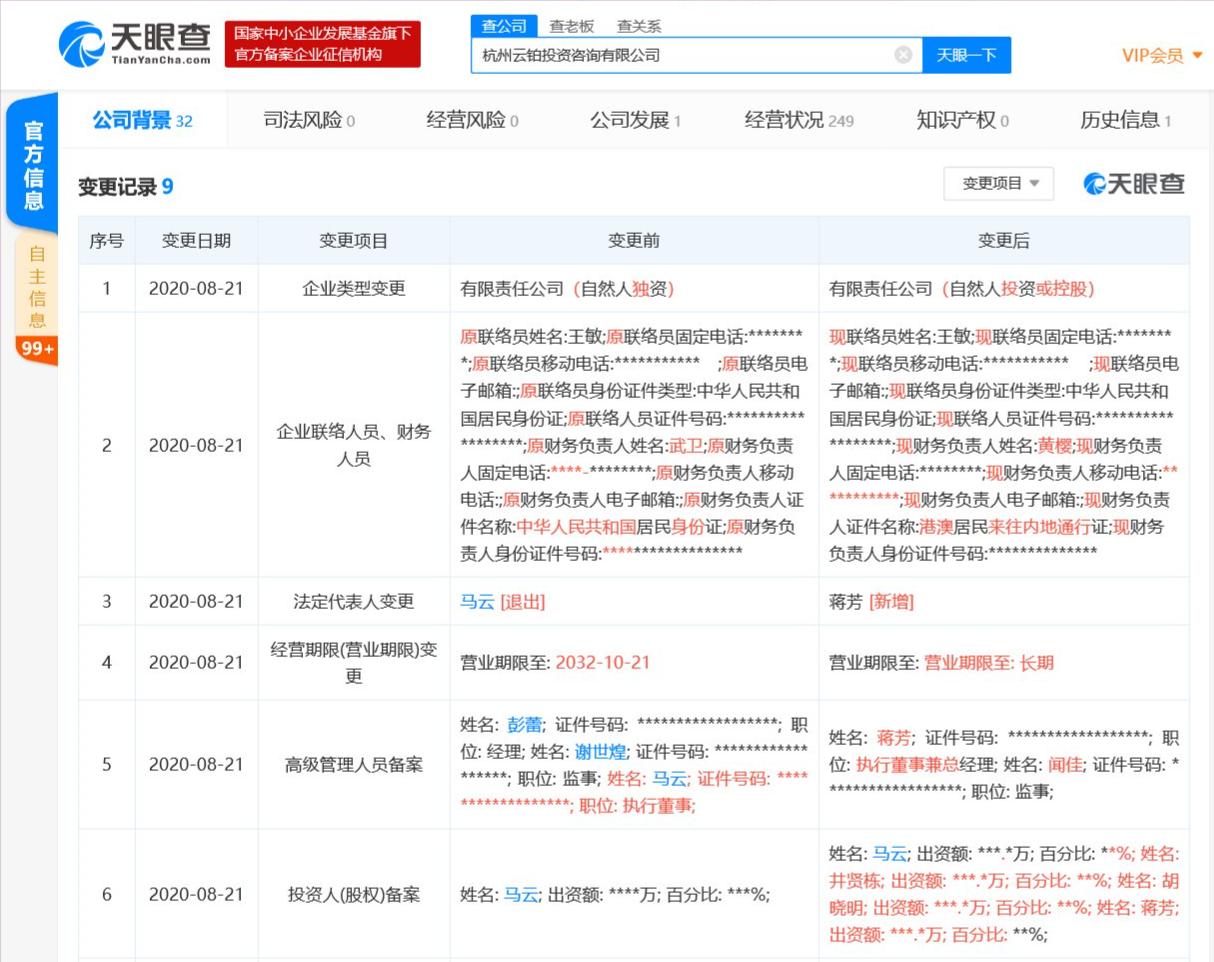Select the 查公司 search tab
This screenshot has width=1214, height=962.
coord(504,26)
